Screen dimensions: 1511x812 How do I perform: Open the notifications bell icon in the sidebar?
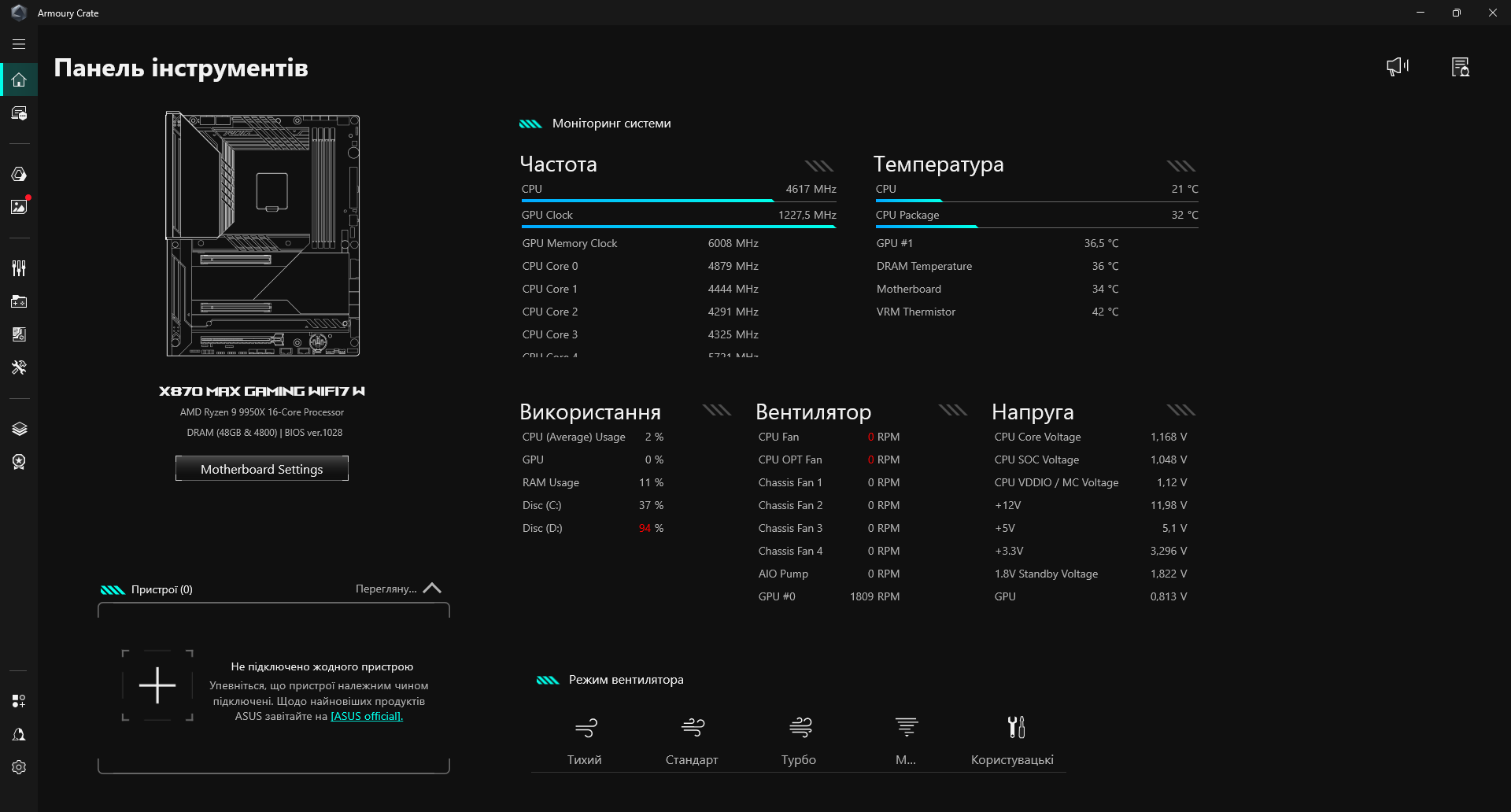click(x=19, y=734)
